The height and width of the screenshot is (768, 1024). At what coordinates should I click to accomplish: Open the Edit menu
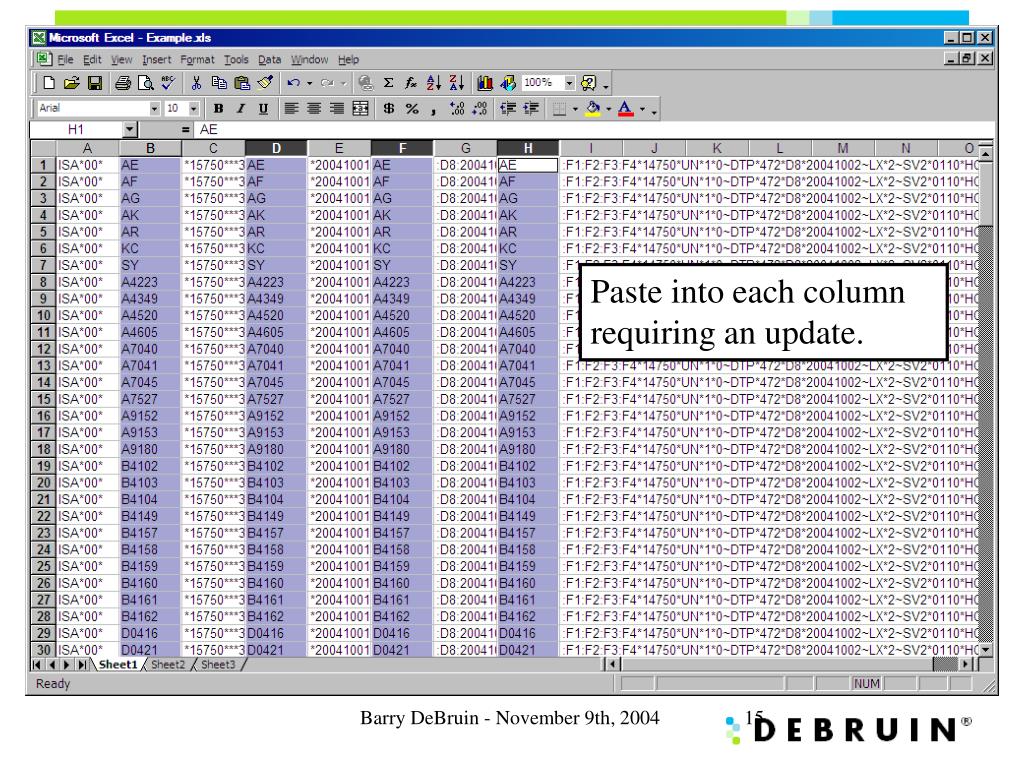pos(92,59)
